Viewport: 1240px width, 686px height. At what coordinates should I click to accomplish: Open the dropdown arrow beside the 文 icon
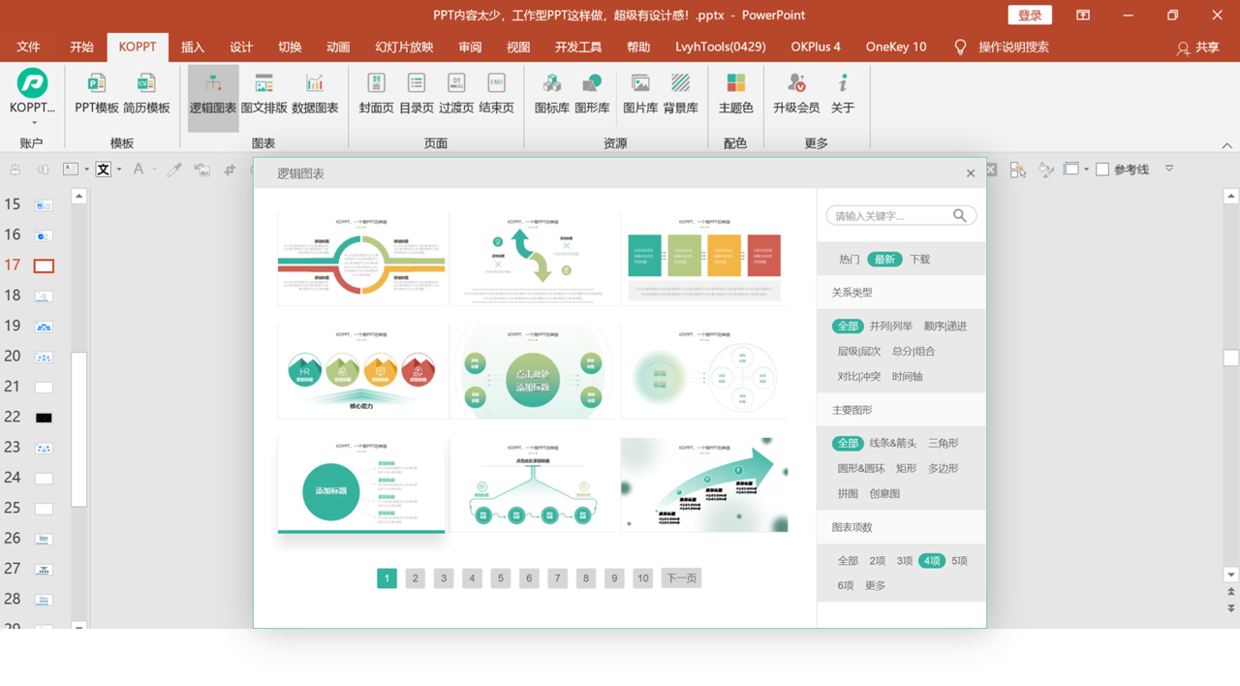(x=118, y=170)
